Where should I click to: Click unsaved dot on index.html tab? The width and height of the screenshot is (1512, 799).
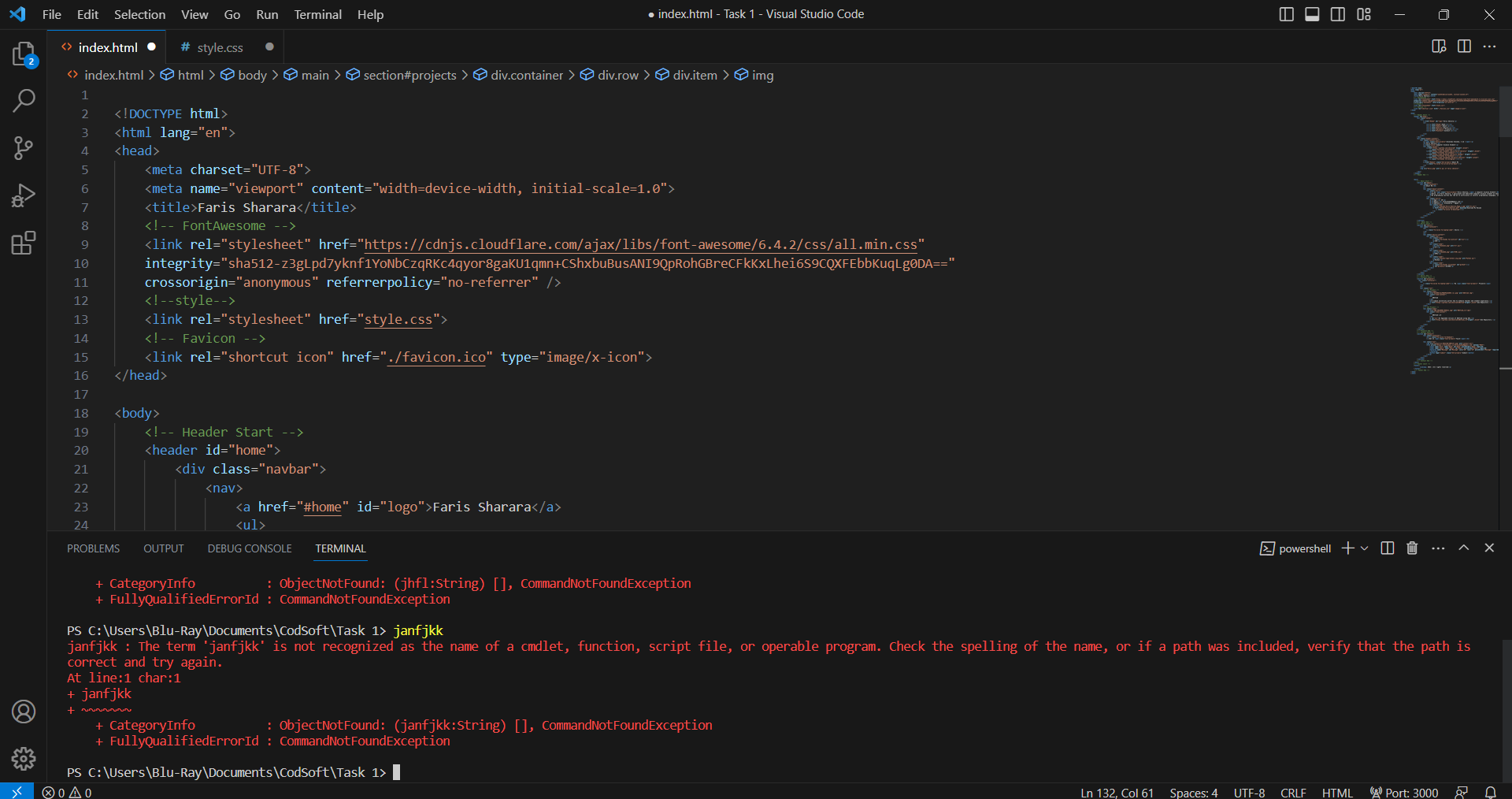click(x=151, y=46)
